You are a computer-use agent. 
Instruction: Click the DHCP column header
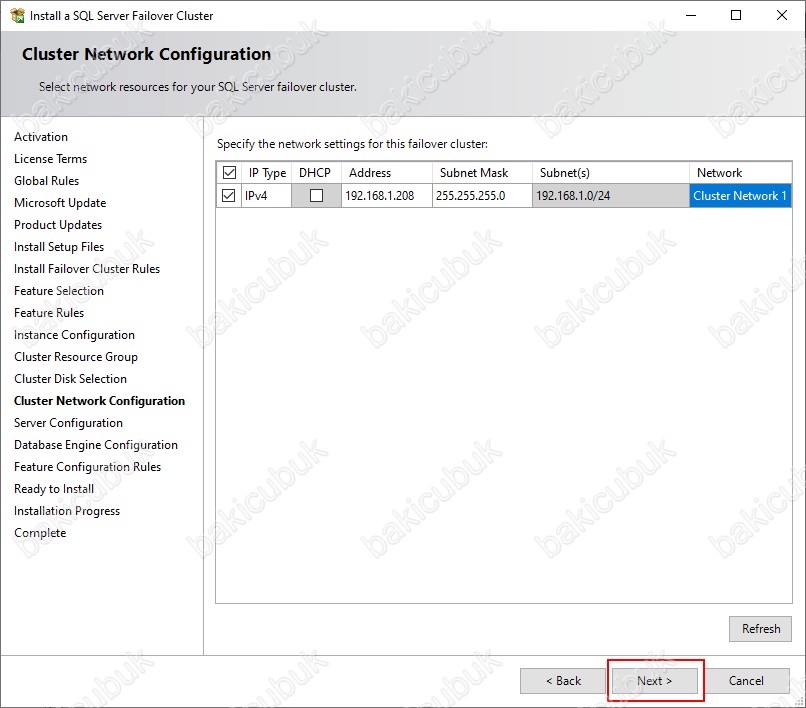pyautogui.click(x=317, y=173)
